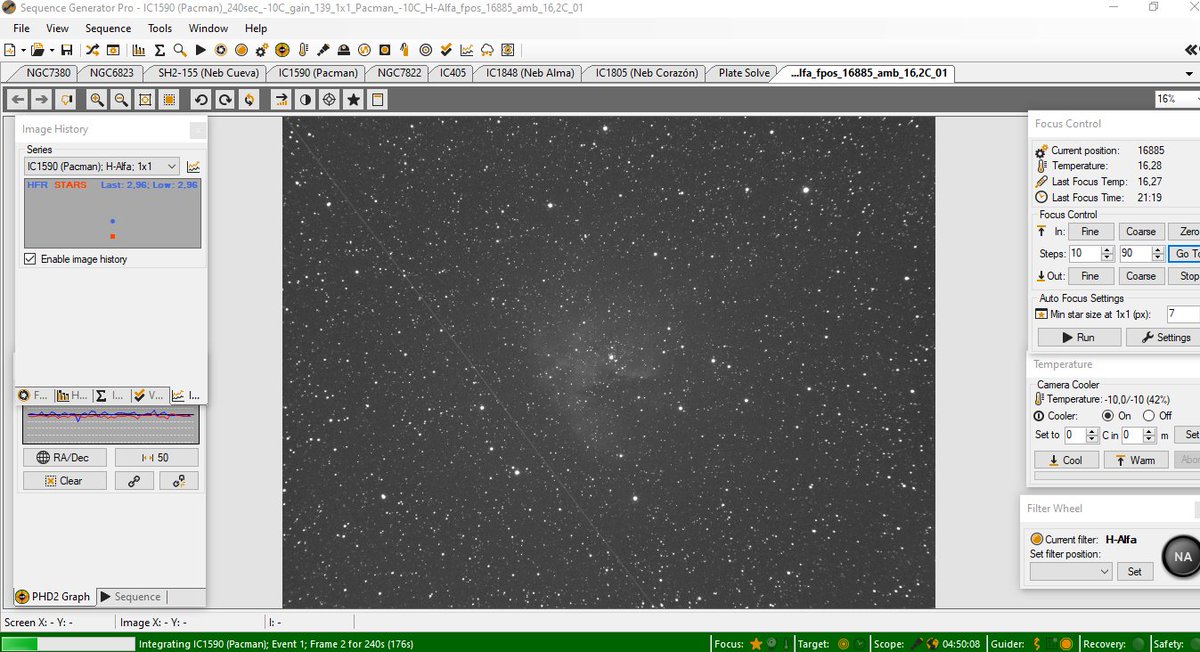Click the HFR/Stars image history graph
This screenshot has width=1200, height=652.
[112, 213]
